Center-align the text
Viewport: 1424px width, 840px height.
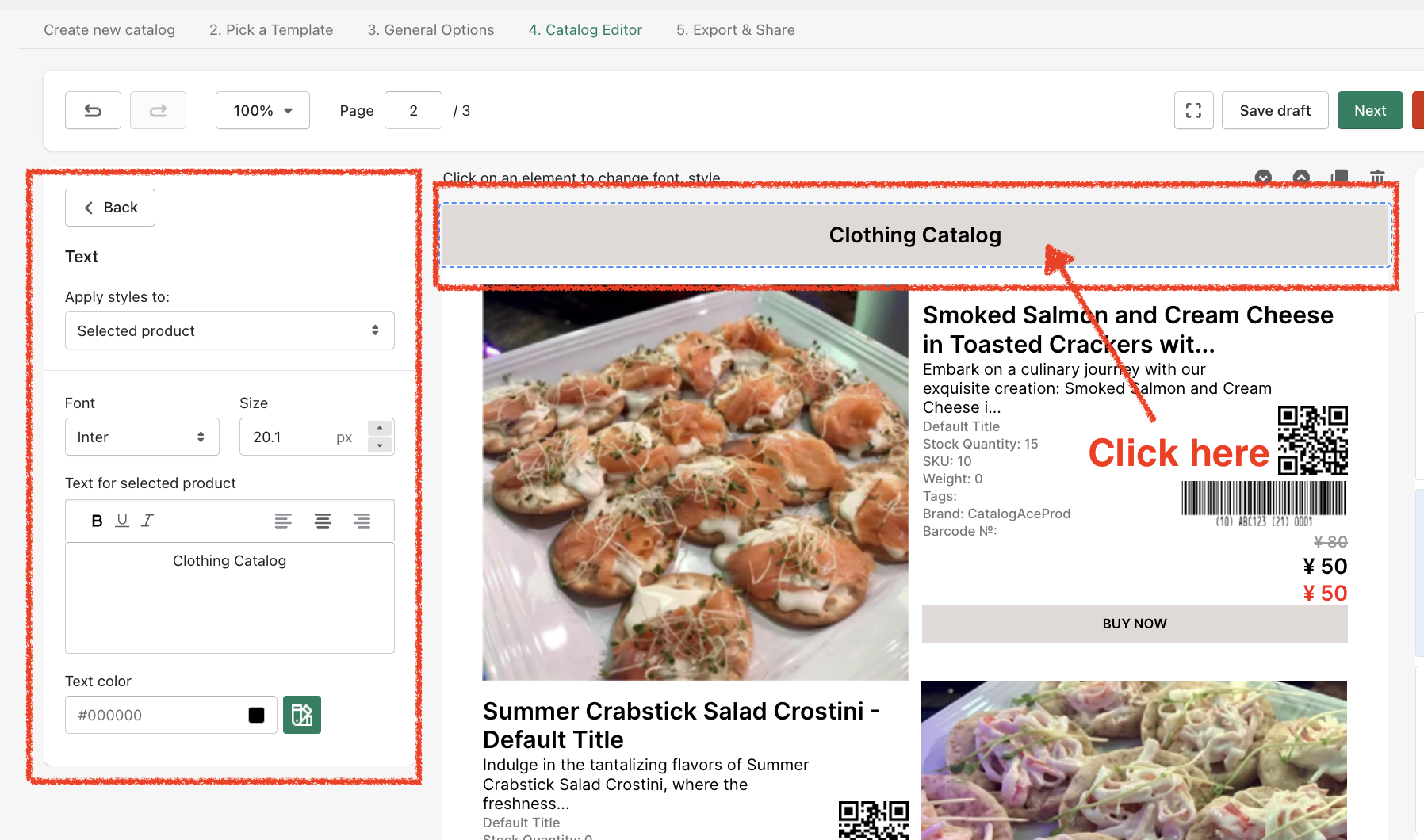323,521
